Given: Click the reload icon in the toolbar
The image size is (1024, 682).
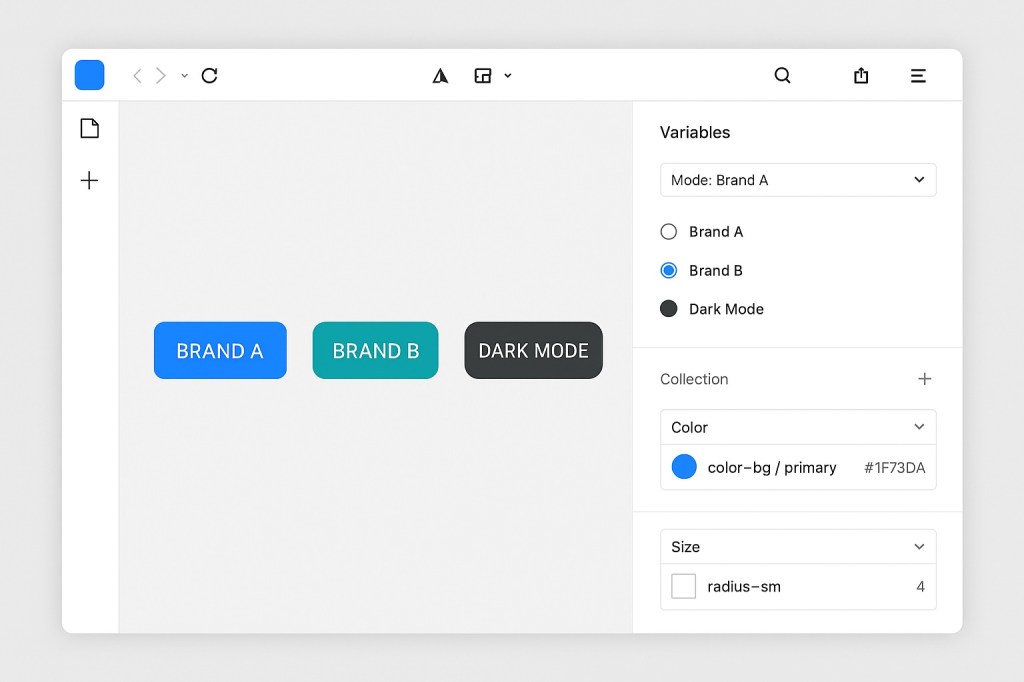Looking at the screenshot, I should pos(209,75).
